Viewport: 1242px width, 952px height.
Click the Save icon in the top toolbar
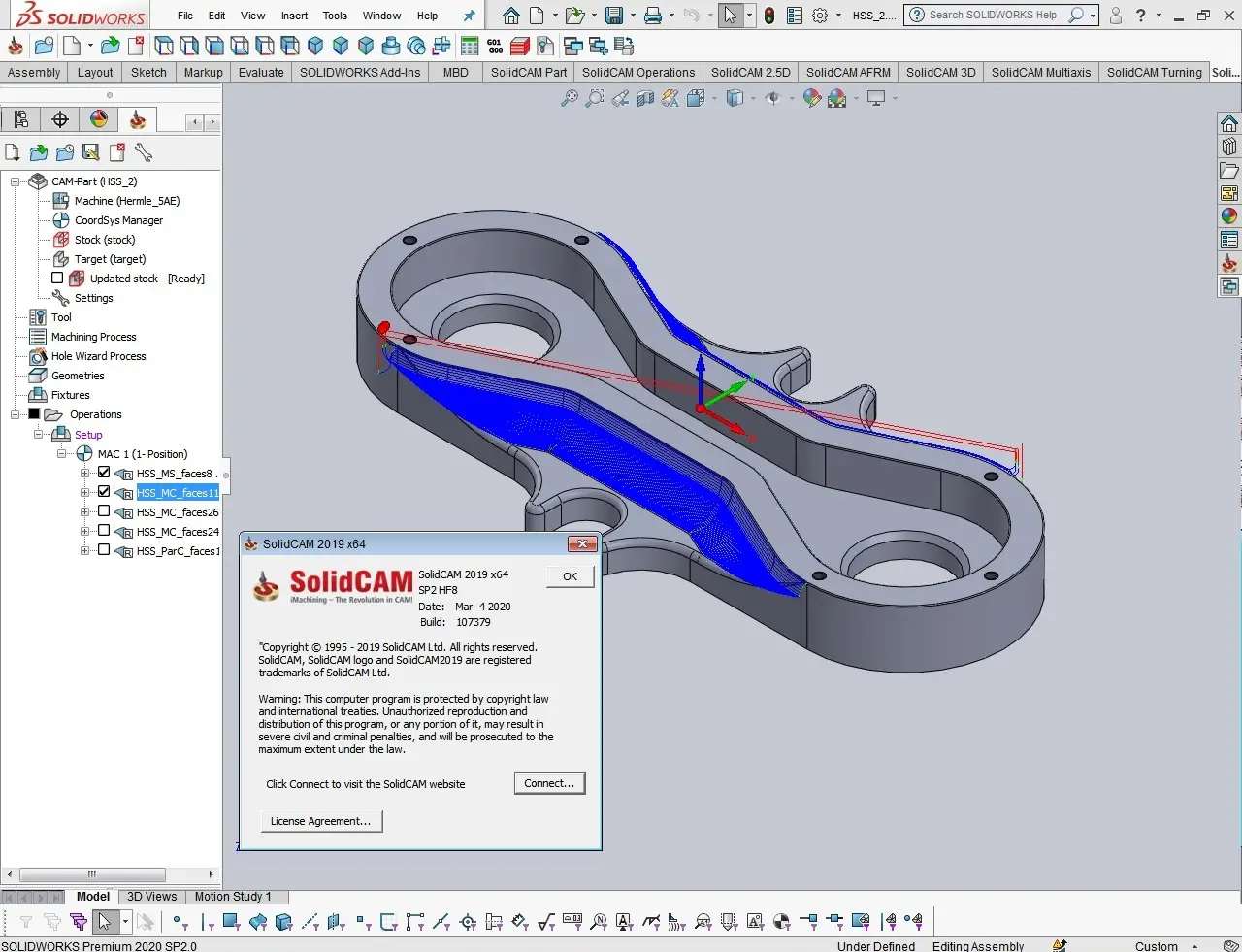(613, 16)
